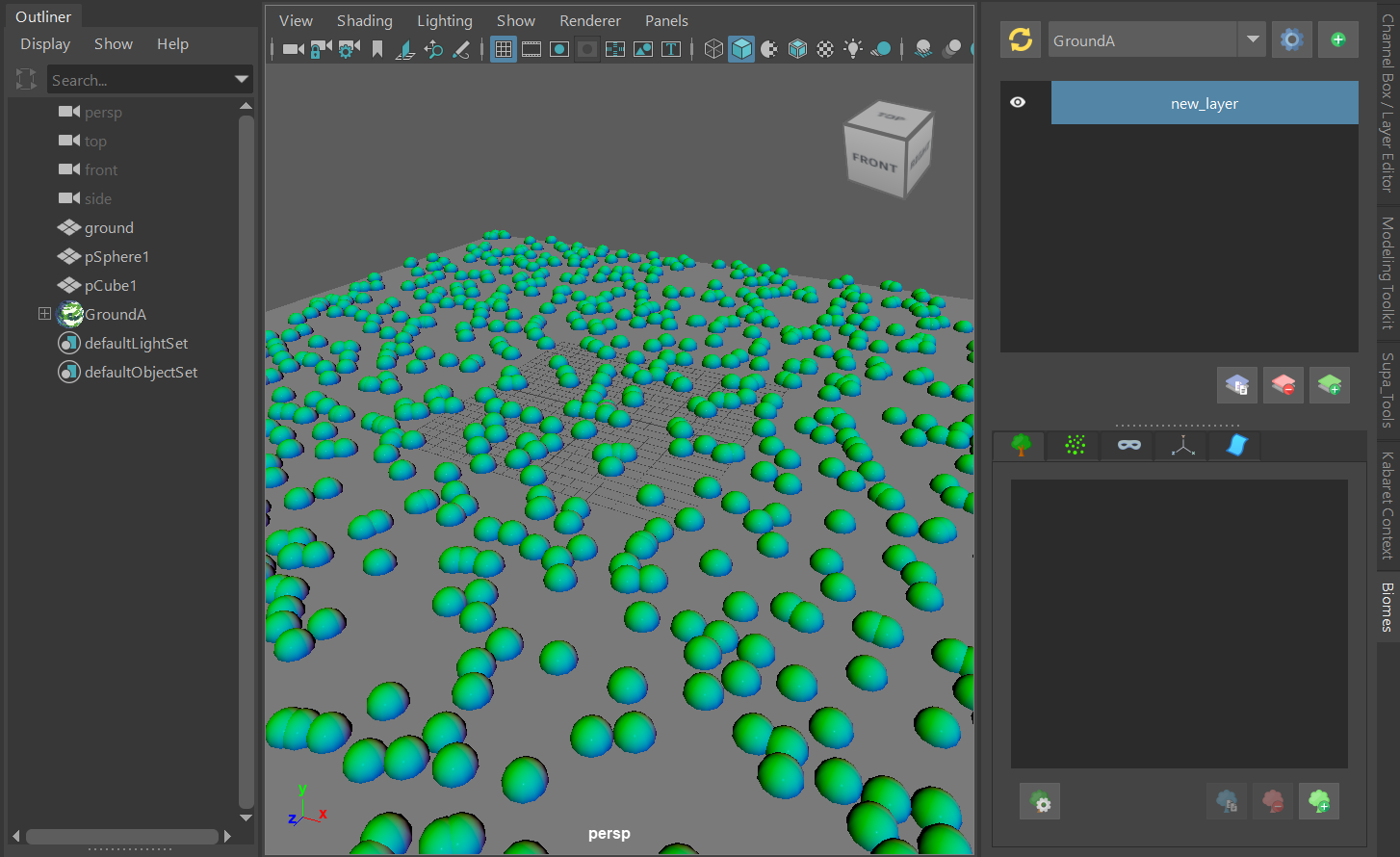This screenshot has height=857, width=1400.
Task: Click the Outliner vertical scrollbar
Action: [x=246, y=460]
